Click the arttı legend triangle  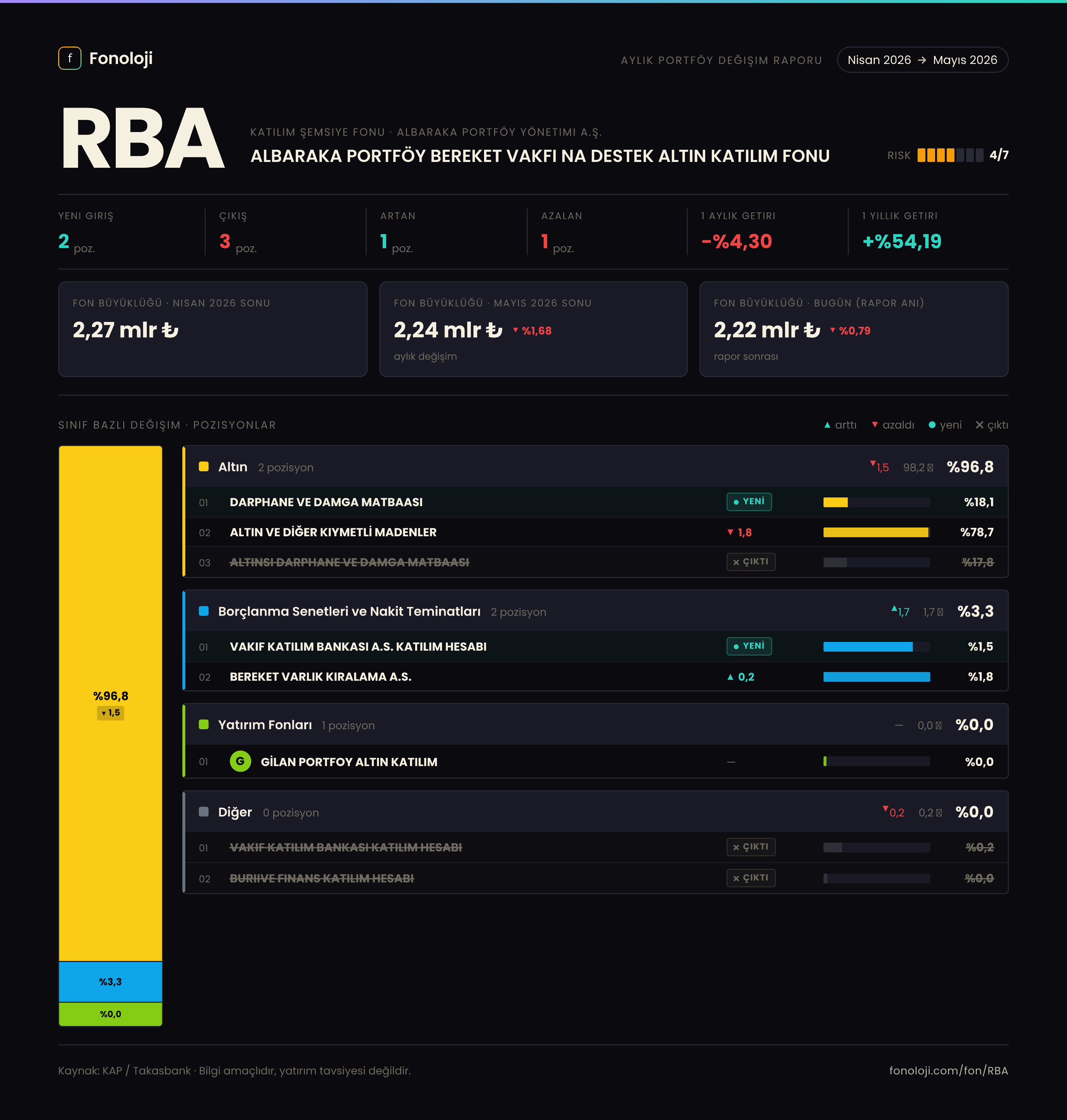click(x=827, y=425)
